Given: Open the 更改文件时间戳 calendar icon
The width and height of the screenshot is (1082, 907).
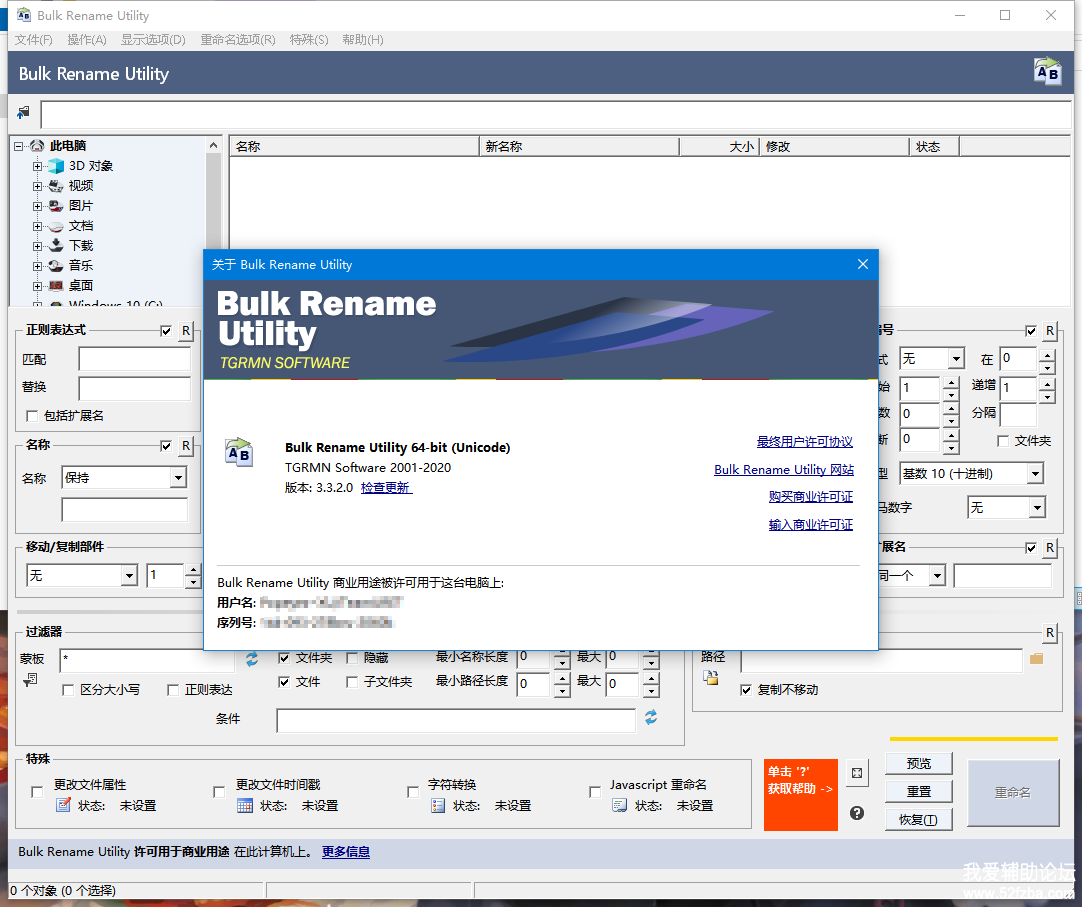Looking at the screenshot, I should click(x=245, y=805).
